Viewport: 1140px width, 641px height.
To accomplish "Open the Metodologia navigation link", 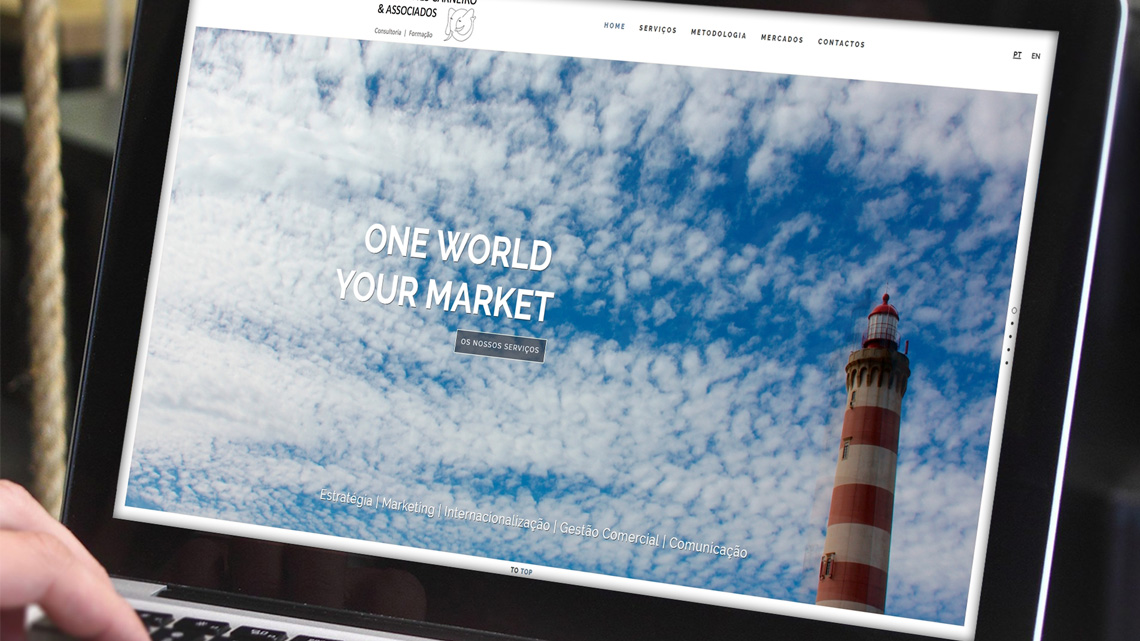I will tap(718, 34).
